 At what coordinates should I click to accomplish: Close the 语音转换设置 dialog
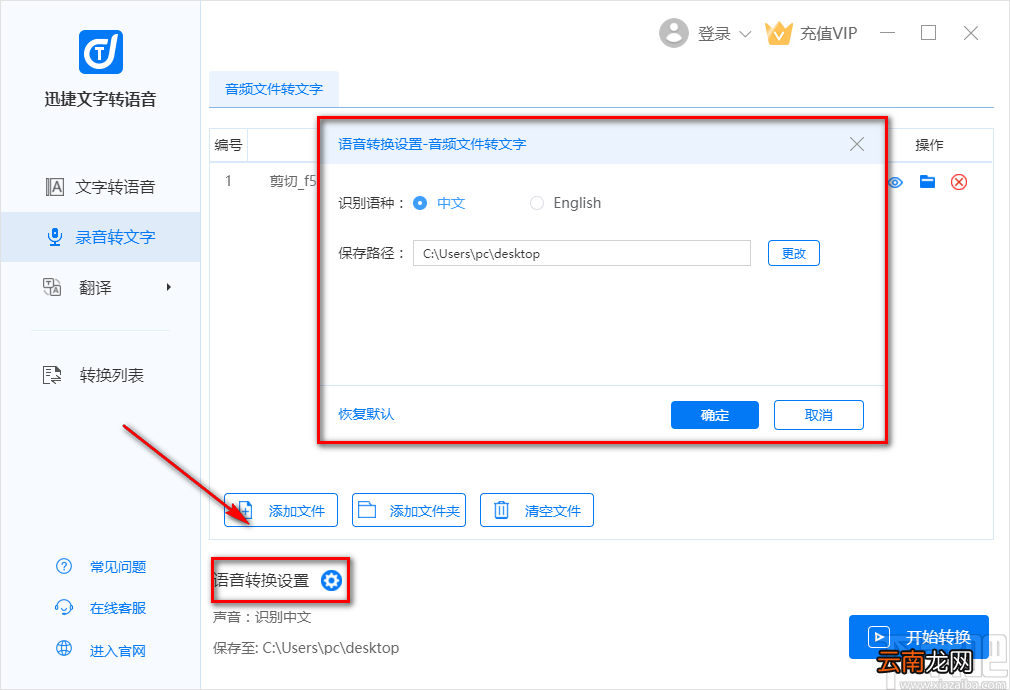[857, 144]
